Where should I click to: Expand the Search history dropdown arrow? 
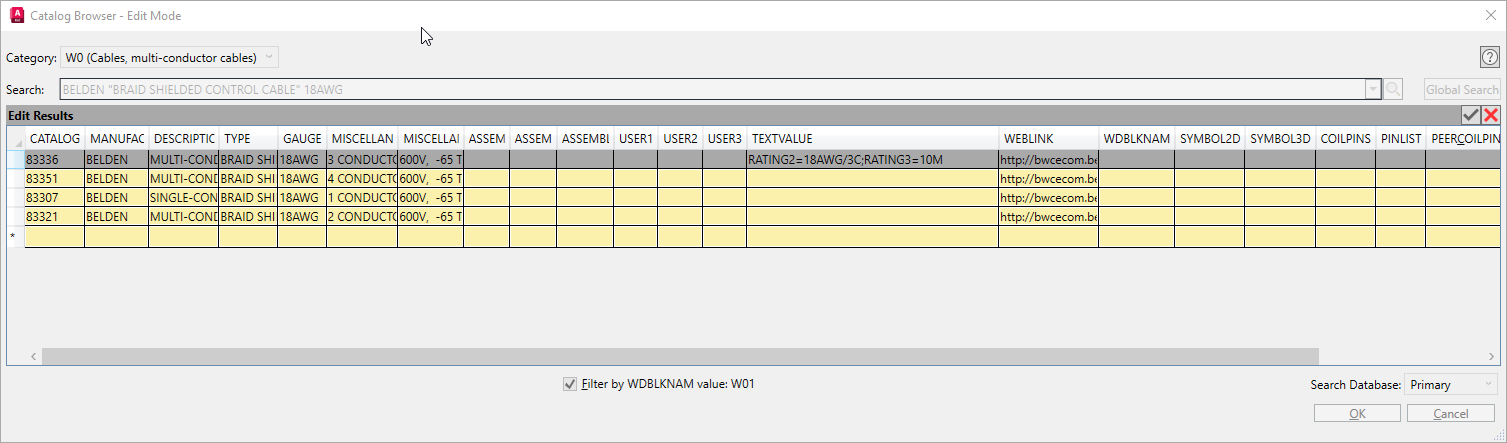pos(1372,90)
